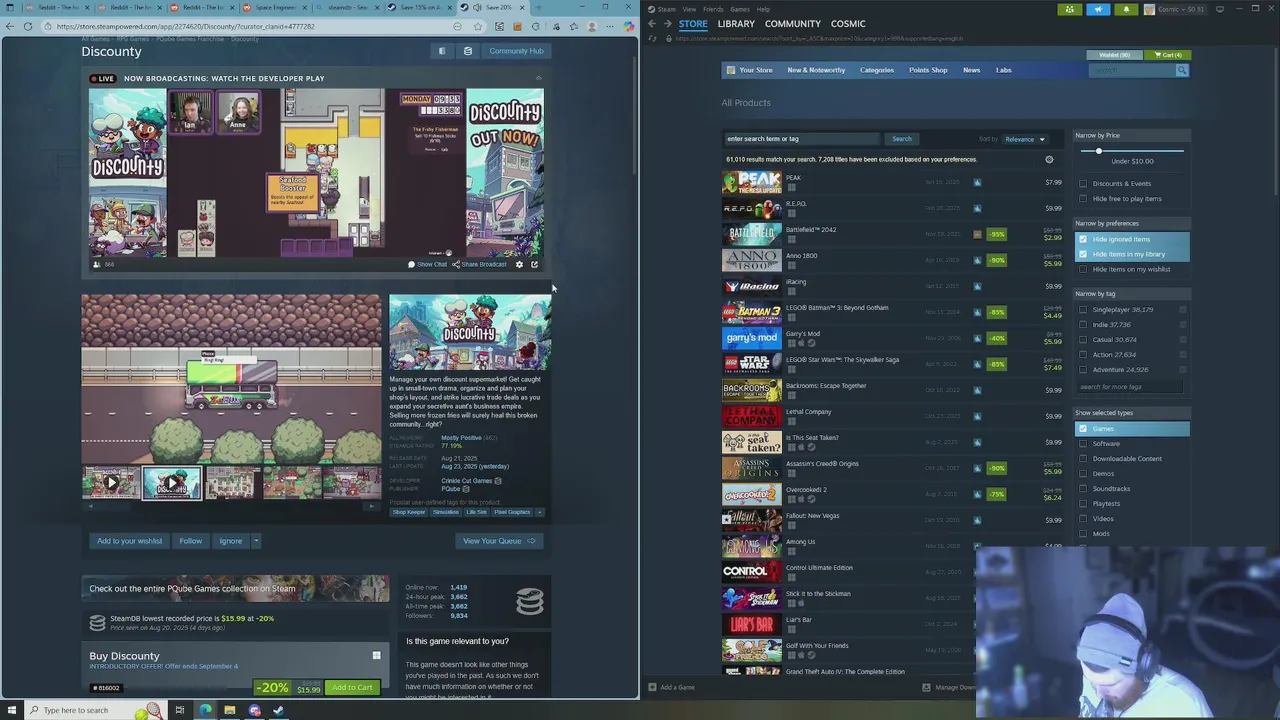This screenshot has width=1280, height=720.
Task: Open search preferences gear icon
Action: (1049, 159)
